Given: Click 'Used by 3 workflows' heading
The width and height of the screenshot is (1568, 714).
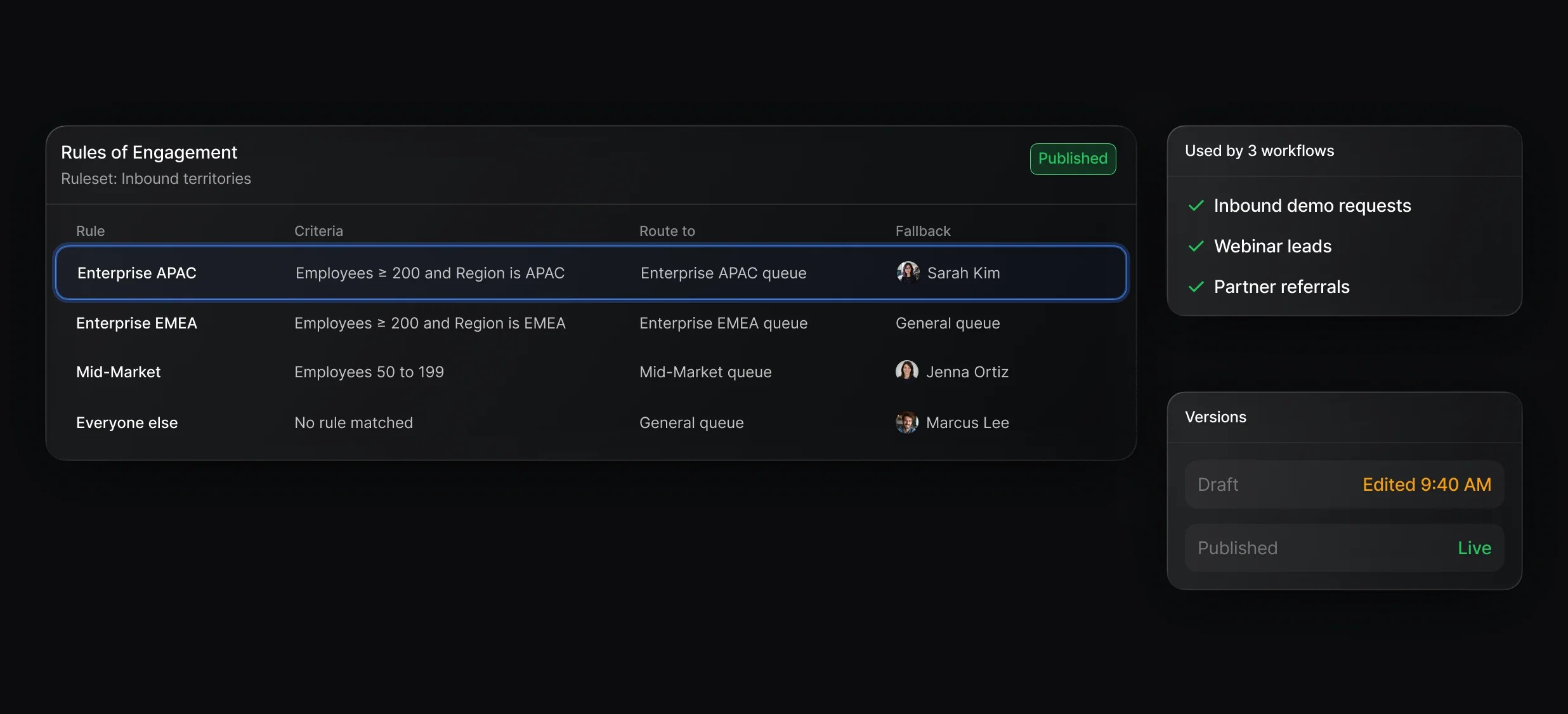Looking at the screenshot, I should 1259,151.
